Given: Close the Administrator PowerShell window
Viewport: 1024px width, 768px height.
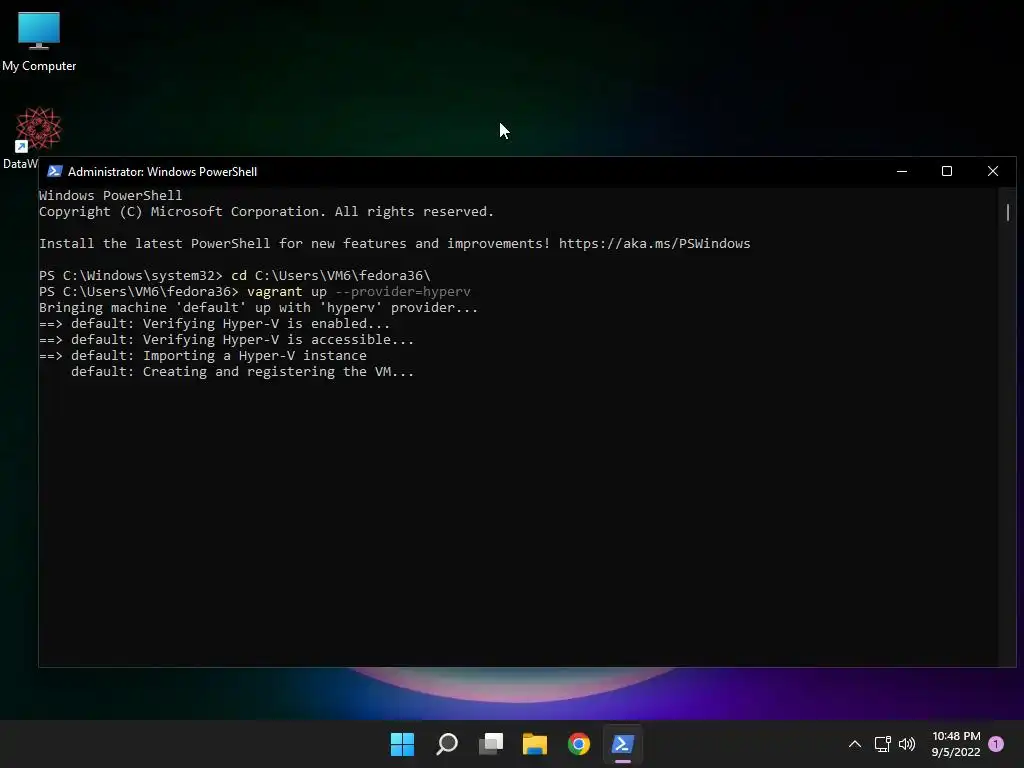Looking at the screenshot, I should point(993,171).
